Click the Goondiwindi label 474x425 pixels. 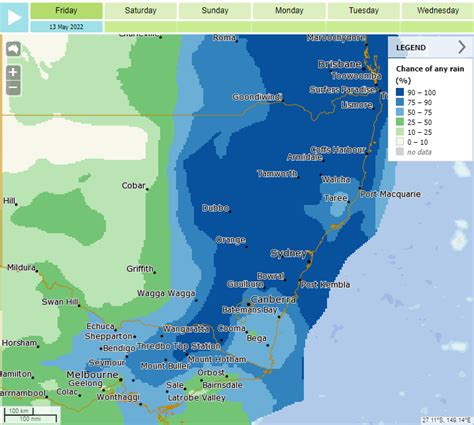257,97
